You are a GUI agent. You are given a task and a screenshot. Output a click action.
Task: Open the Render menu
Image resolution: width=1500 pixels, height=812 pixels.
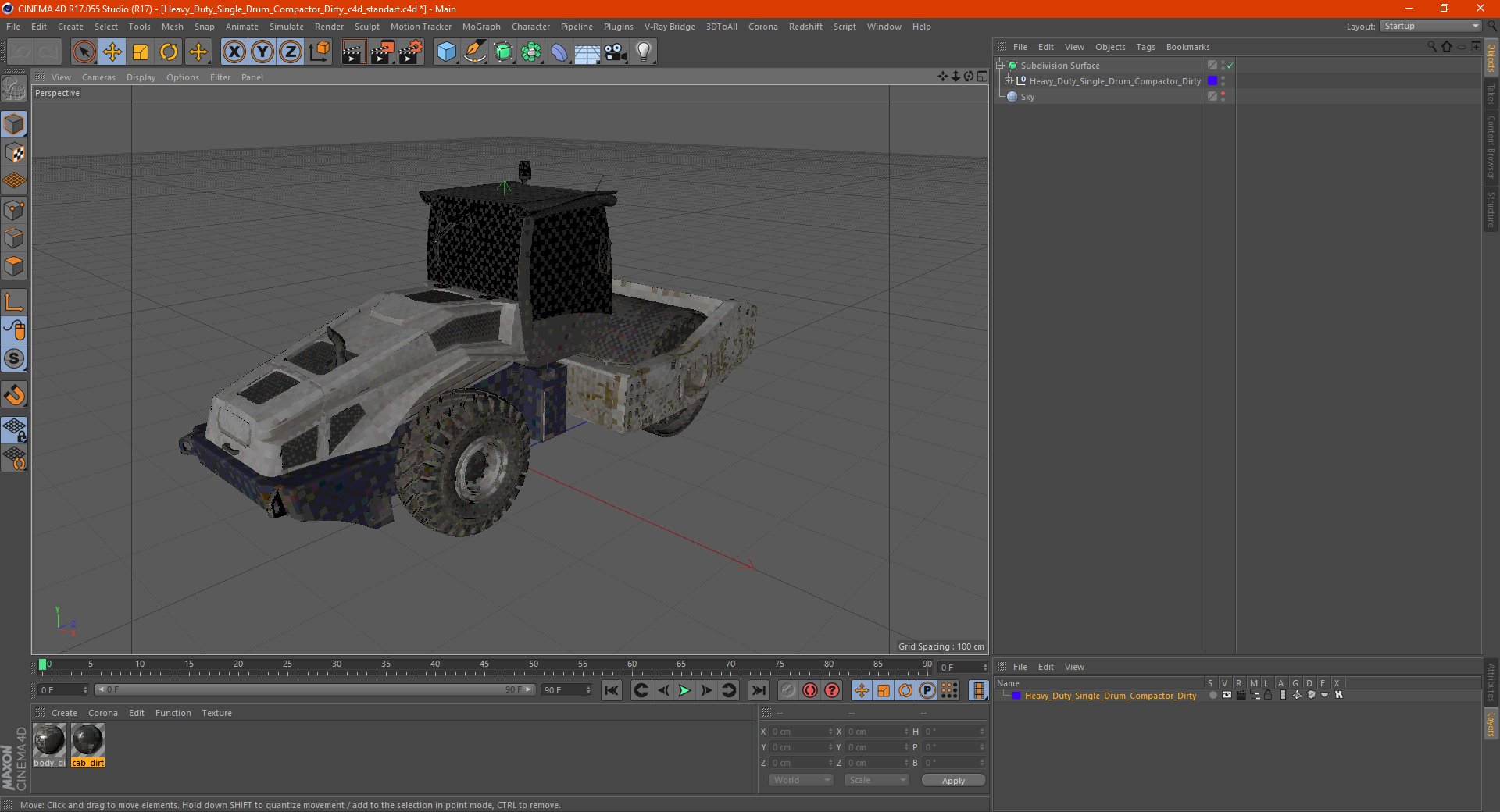(x=329, y=27)
